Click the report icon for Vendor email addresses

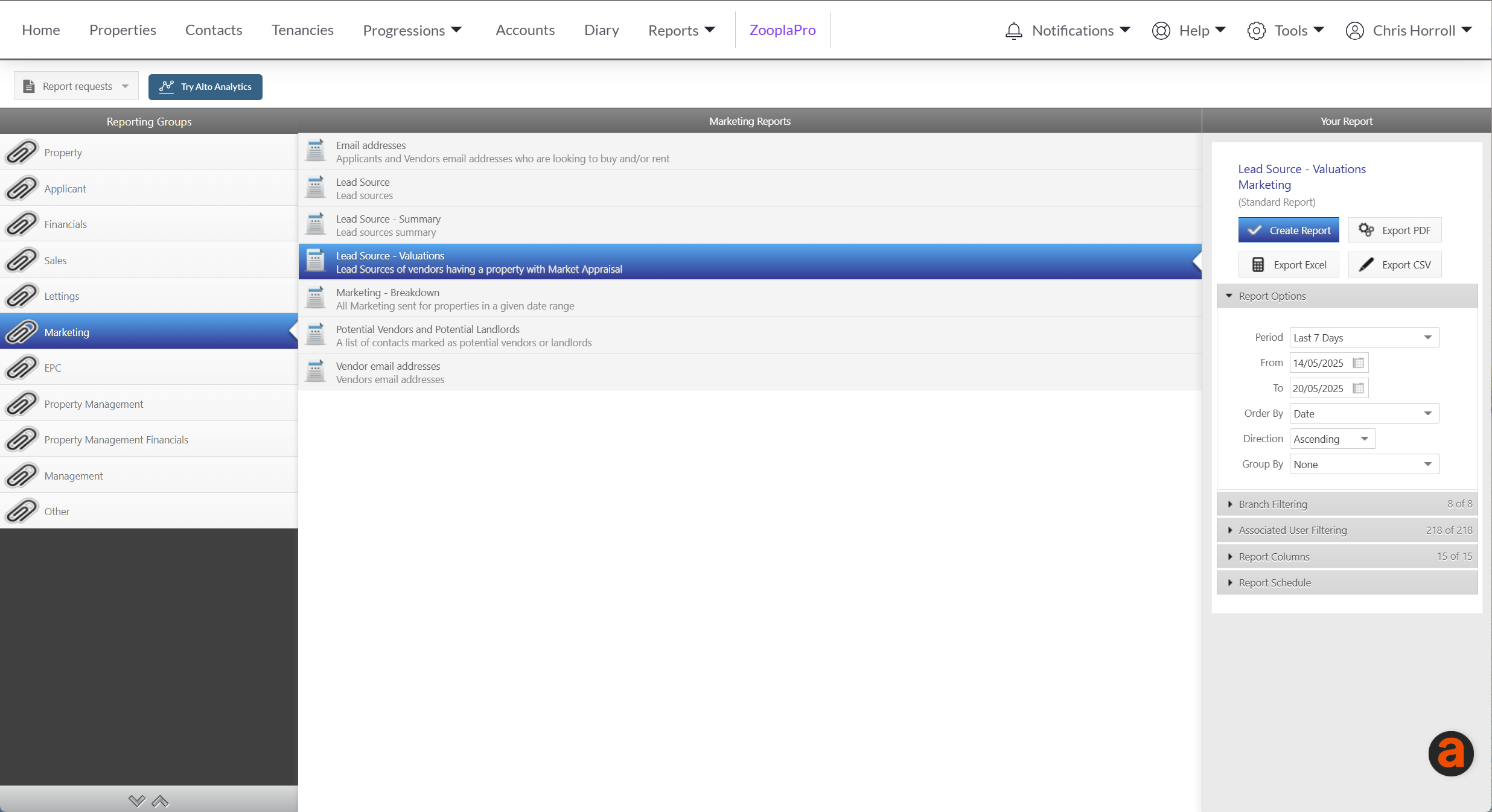pos(316,372)
